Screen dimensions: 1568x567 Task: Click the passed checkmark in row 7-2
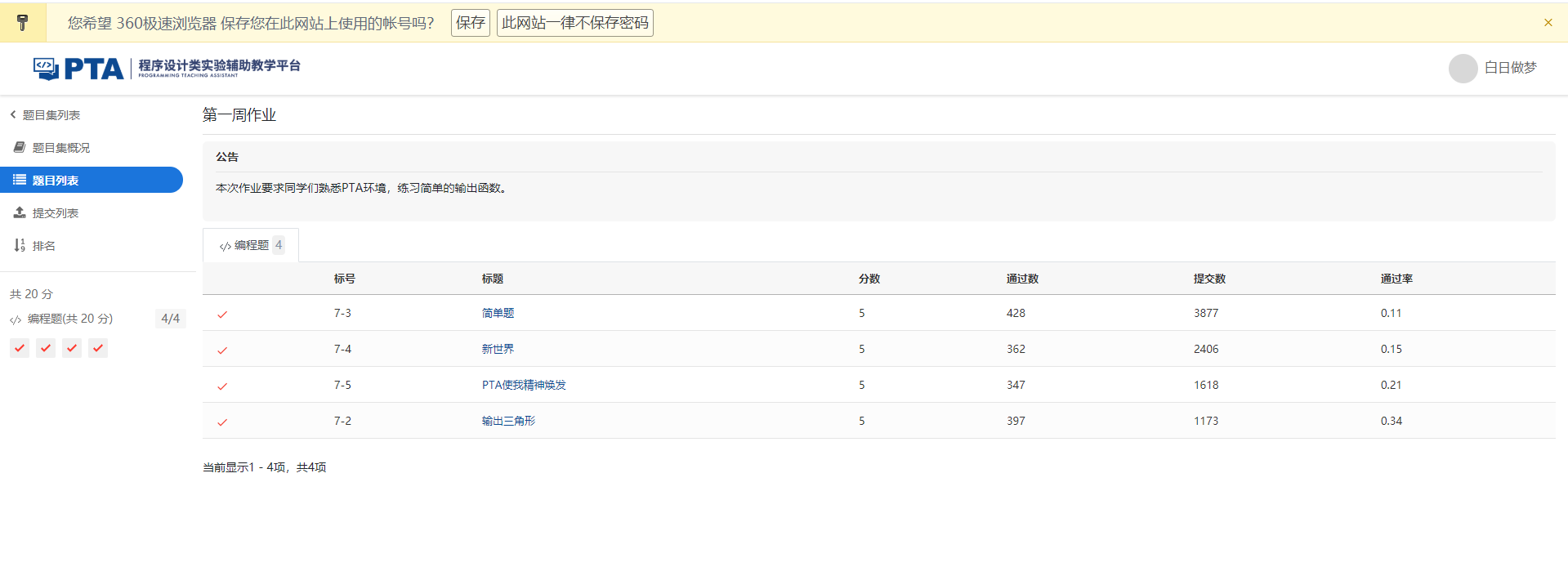(222, 422)
